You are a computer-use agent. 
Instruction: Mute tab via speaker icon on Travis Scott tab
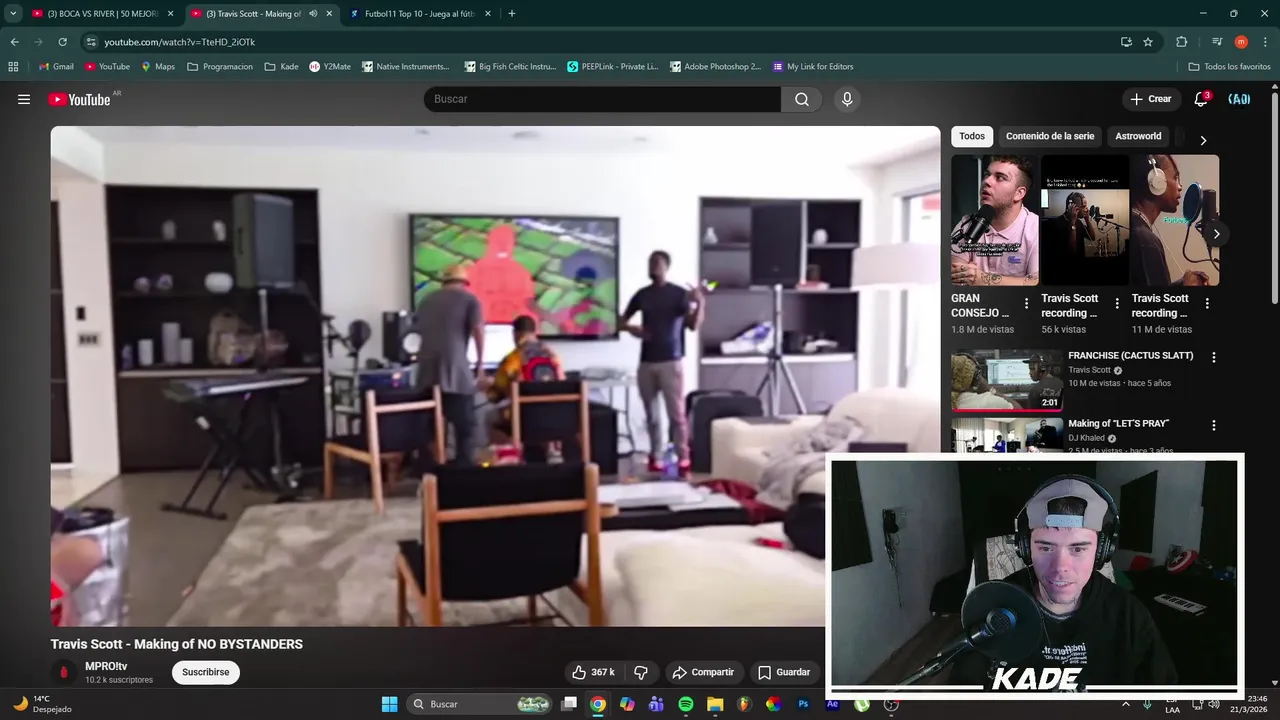click(x=314, y=14)
